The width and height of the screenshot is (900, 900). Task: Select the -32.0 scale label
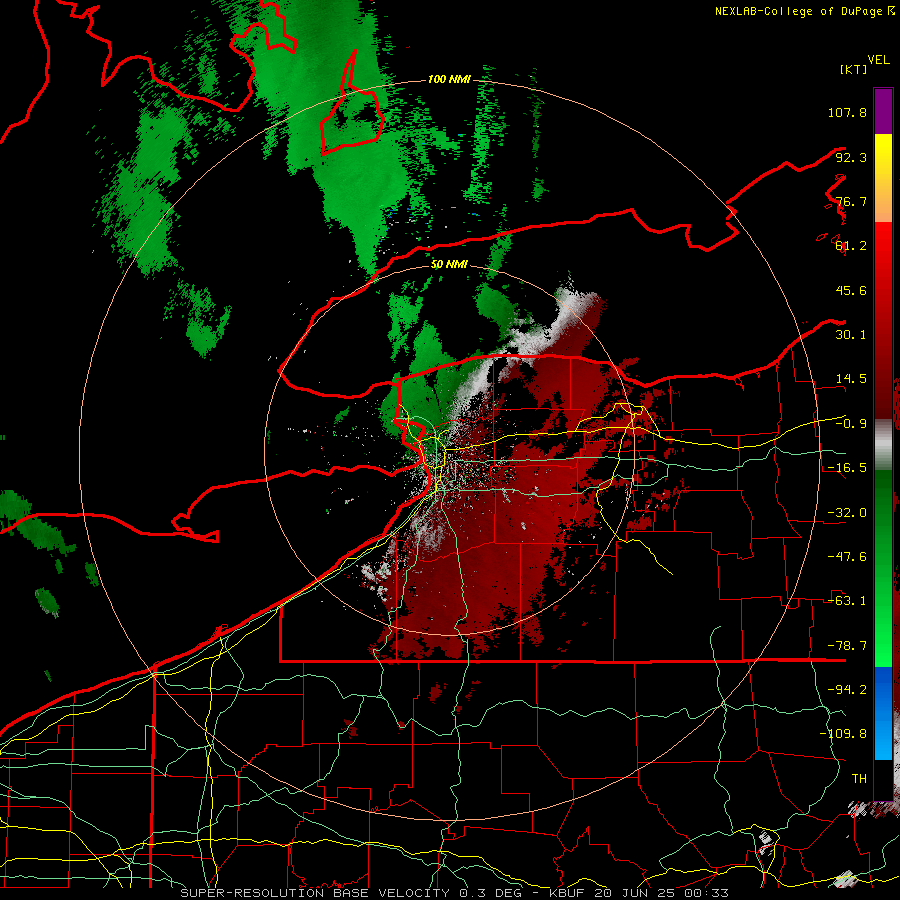pos(847,513)
